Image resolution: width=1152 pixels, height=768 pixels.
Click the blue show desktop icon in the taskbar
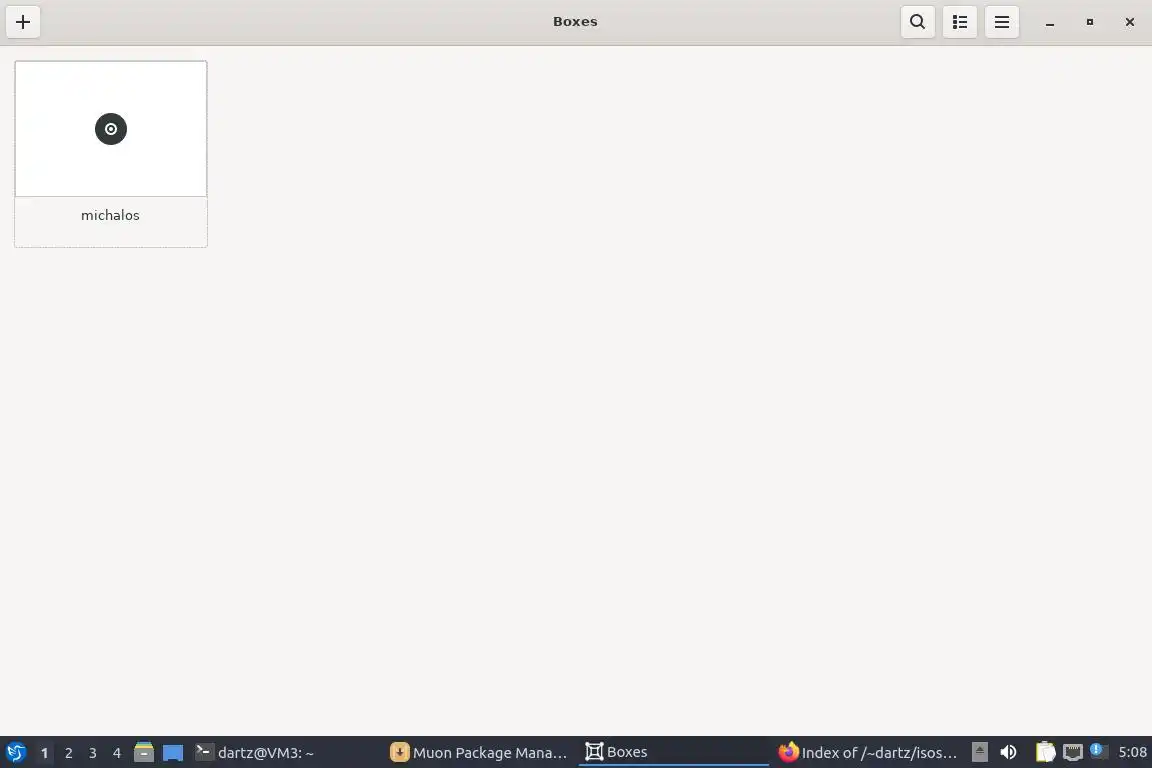173,753
